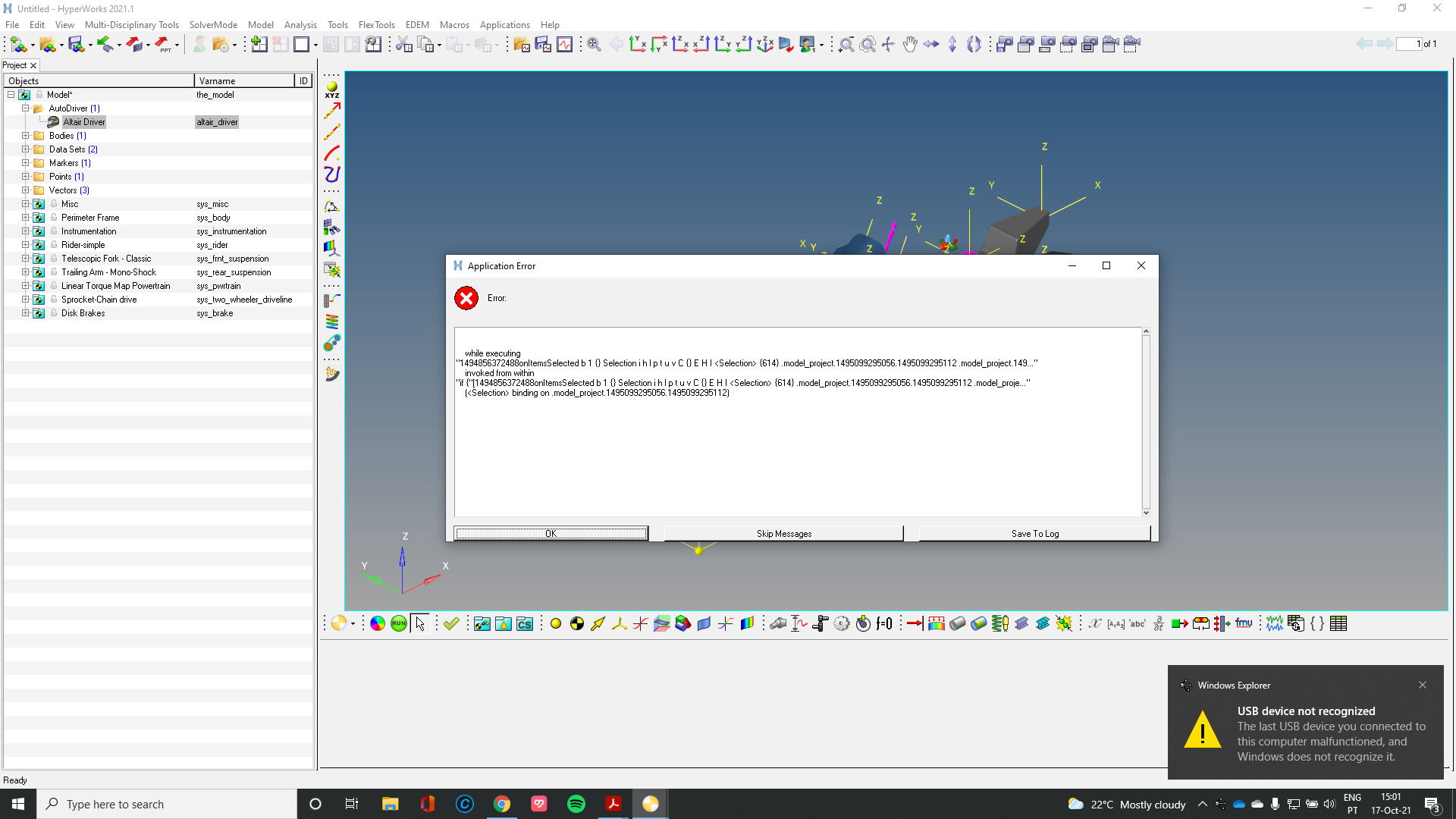Click the Save To Log button

[x=1034, y=533]
